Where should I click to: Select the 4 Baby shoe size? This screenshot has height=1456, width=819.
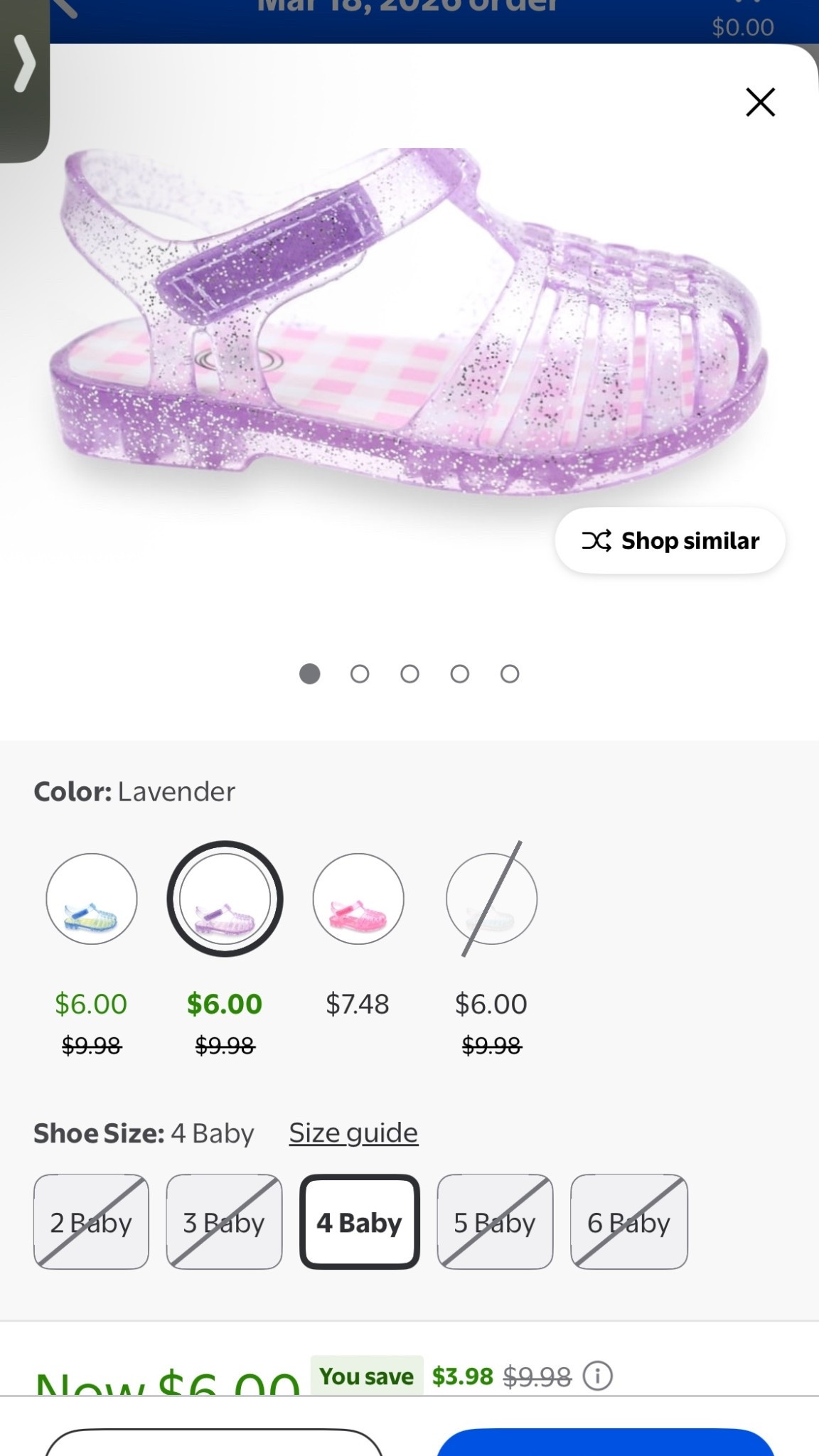pos(359,1221)
